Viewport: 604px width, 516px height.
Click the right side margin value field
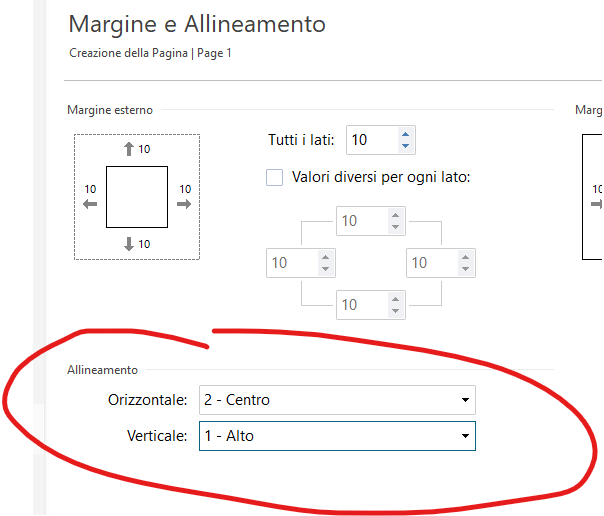point(430,263)
